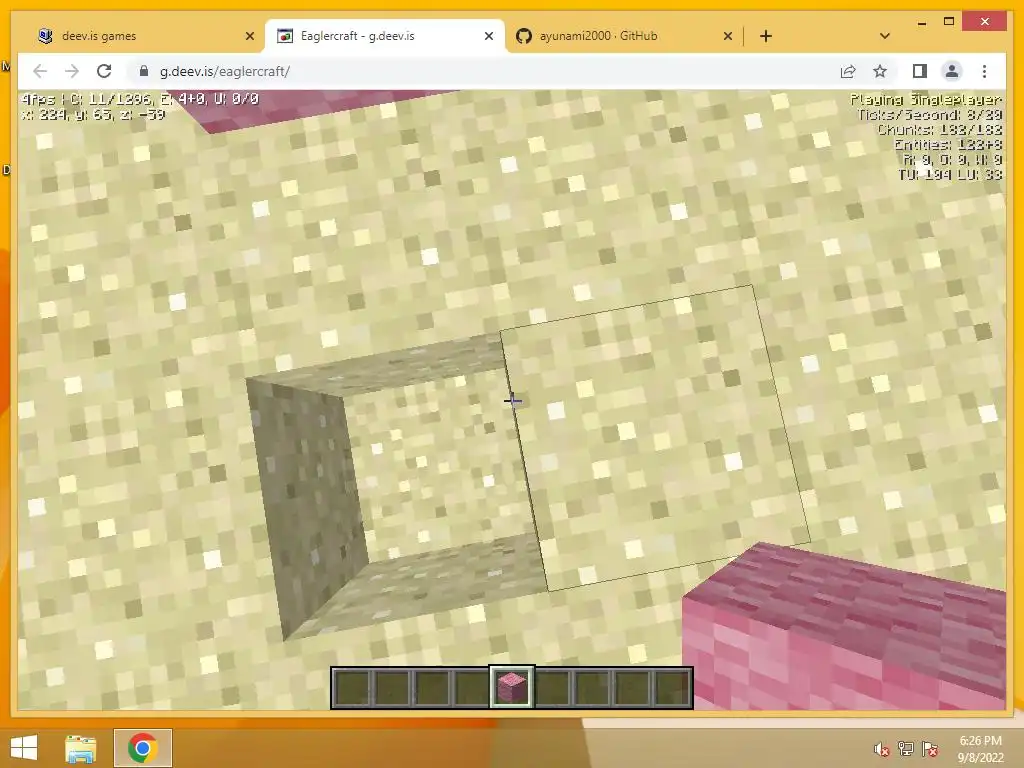
Task: Click the Ticks/Second debug line
Action: click(x=930, y=115)
